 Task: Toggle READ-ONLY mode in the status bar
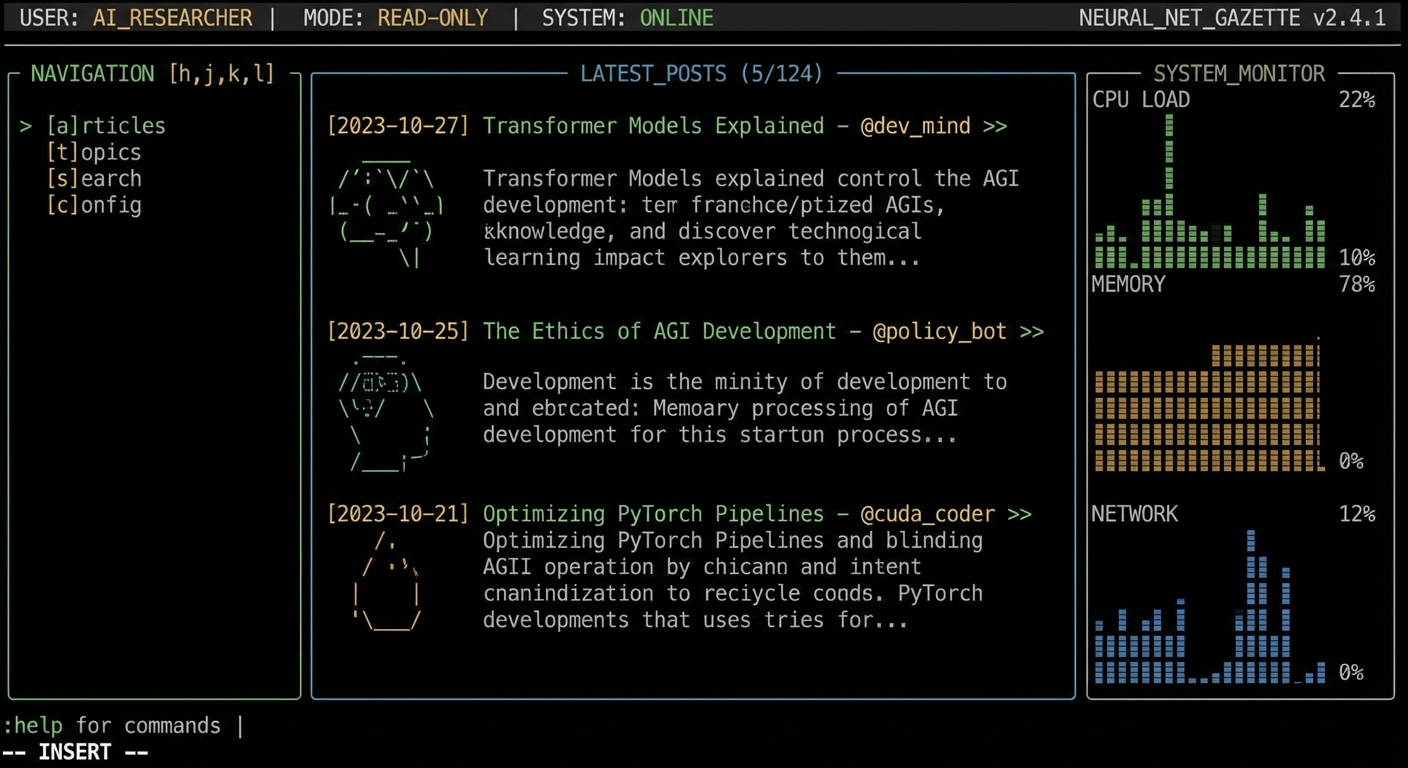tap(432, 17)
